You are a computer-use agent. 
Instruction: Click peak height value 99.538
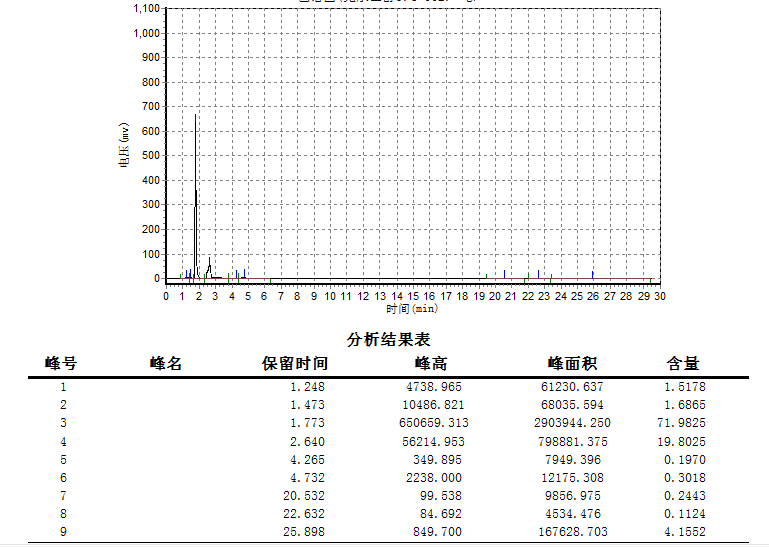coord(441,495)
